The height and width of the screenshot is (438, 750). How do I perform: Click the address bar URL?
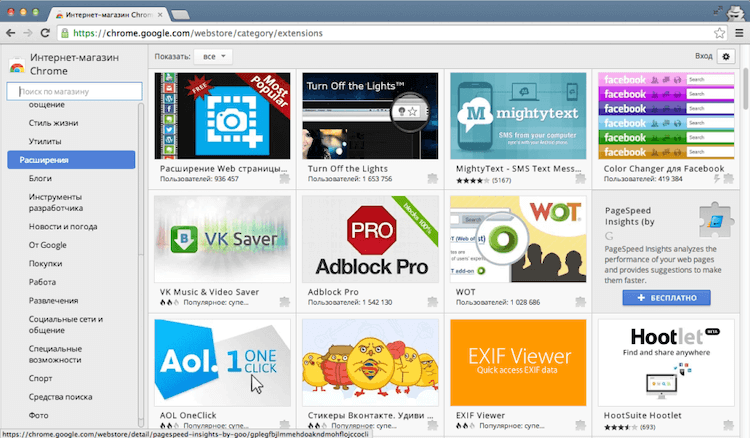click(x=198, y=33)
